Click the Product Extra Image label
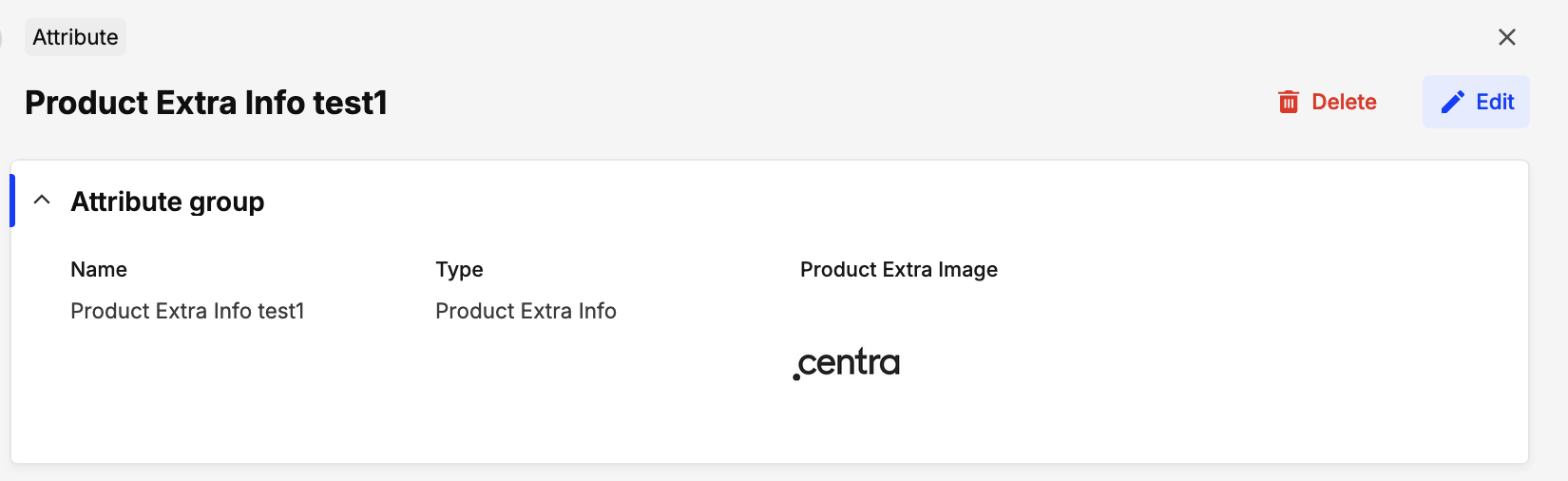This screenshot has height=481, width=1568. pyautogui.click(x=898, y=269)
